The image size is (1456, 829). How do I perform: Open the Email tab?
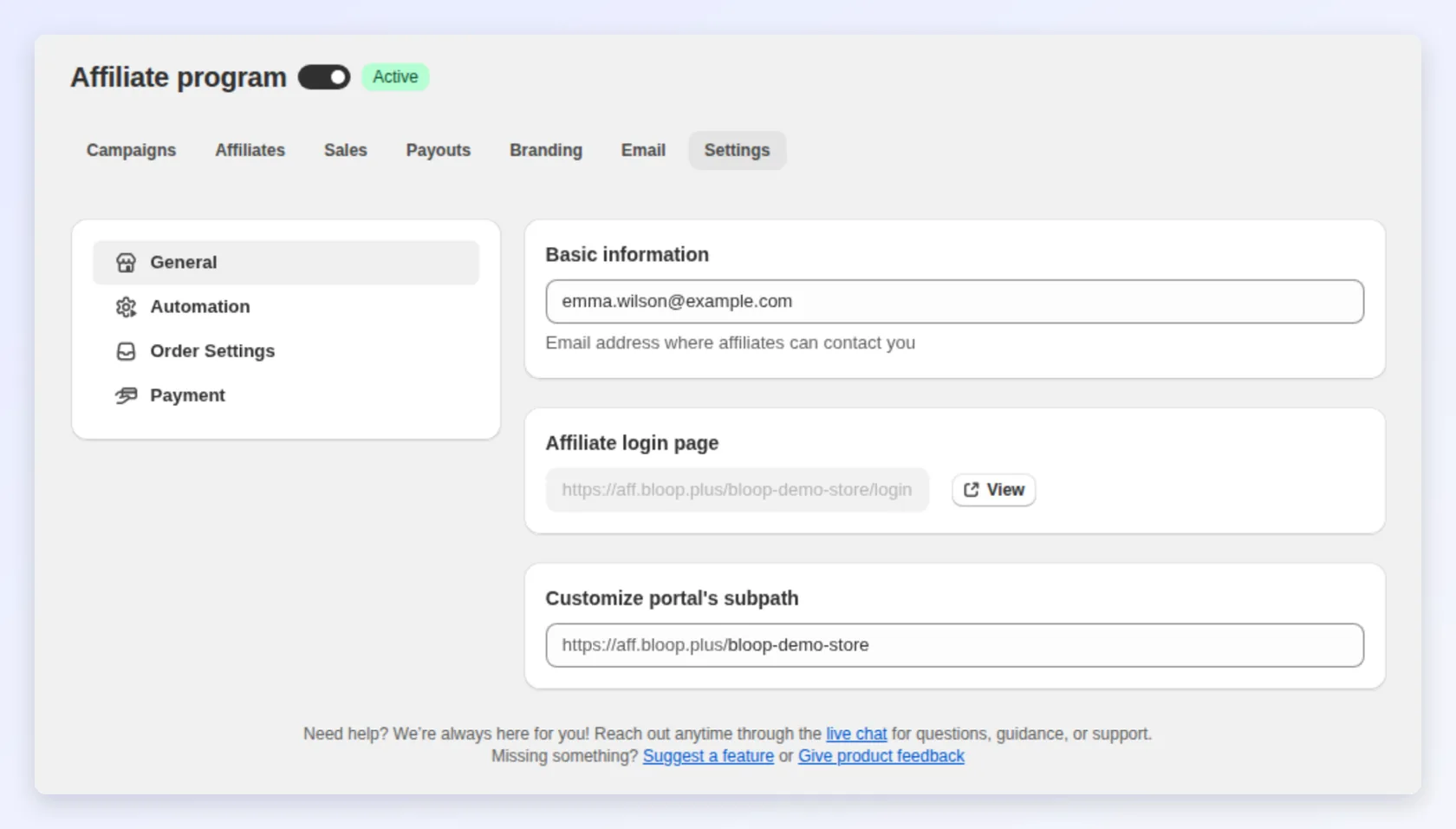[x=643, y=150]
